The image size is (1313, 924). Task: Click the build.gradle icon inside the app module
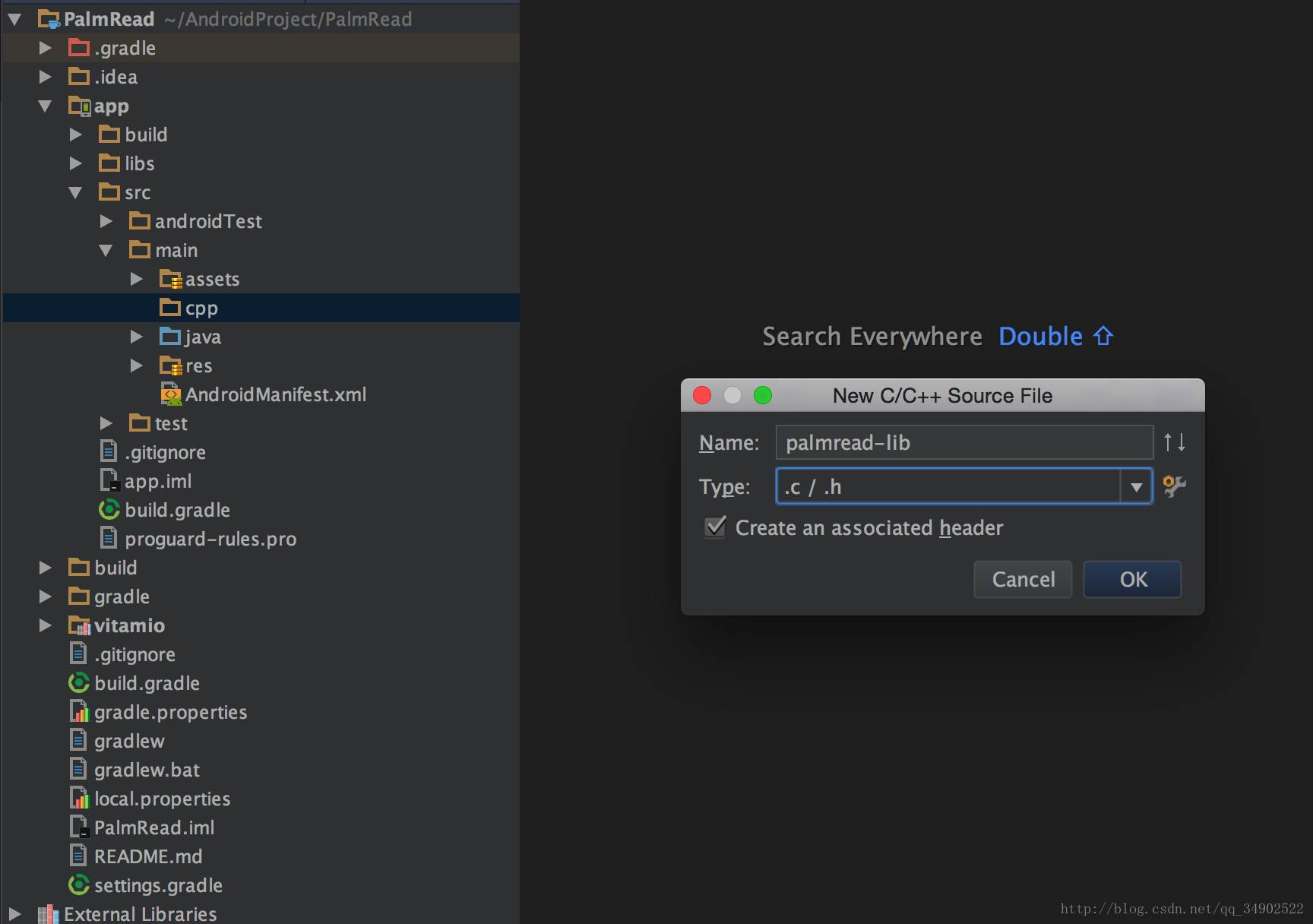coord(109,510)
